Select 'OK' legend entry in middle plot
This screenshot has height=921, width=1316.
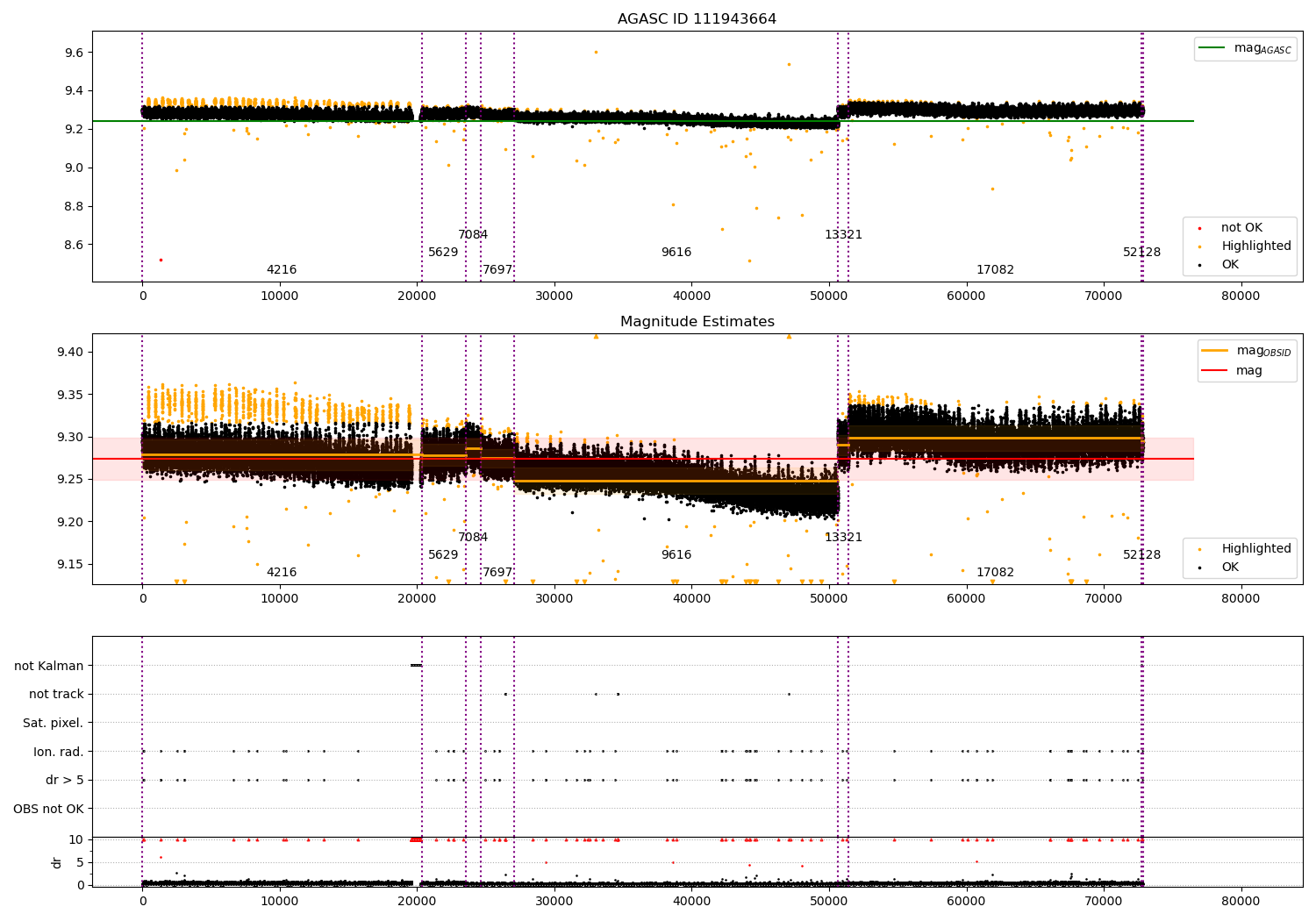(x=1219, y=568)
